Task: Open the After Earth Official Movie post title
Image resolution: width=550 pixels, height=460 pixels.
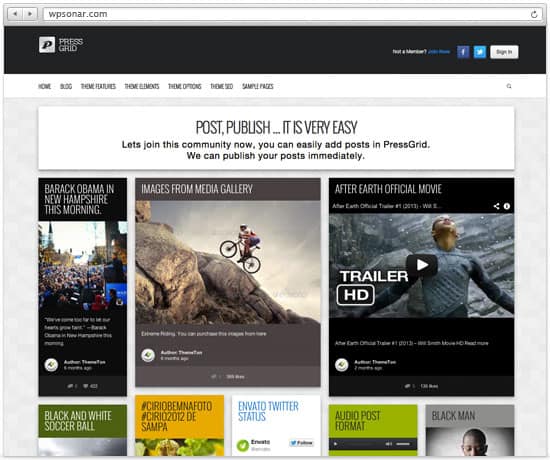Action: pos(388,189)
